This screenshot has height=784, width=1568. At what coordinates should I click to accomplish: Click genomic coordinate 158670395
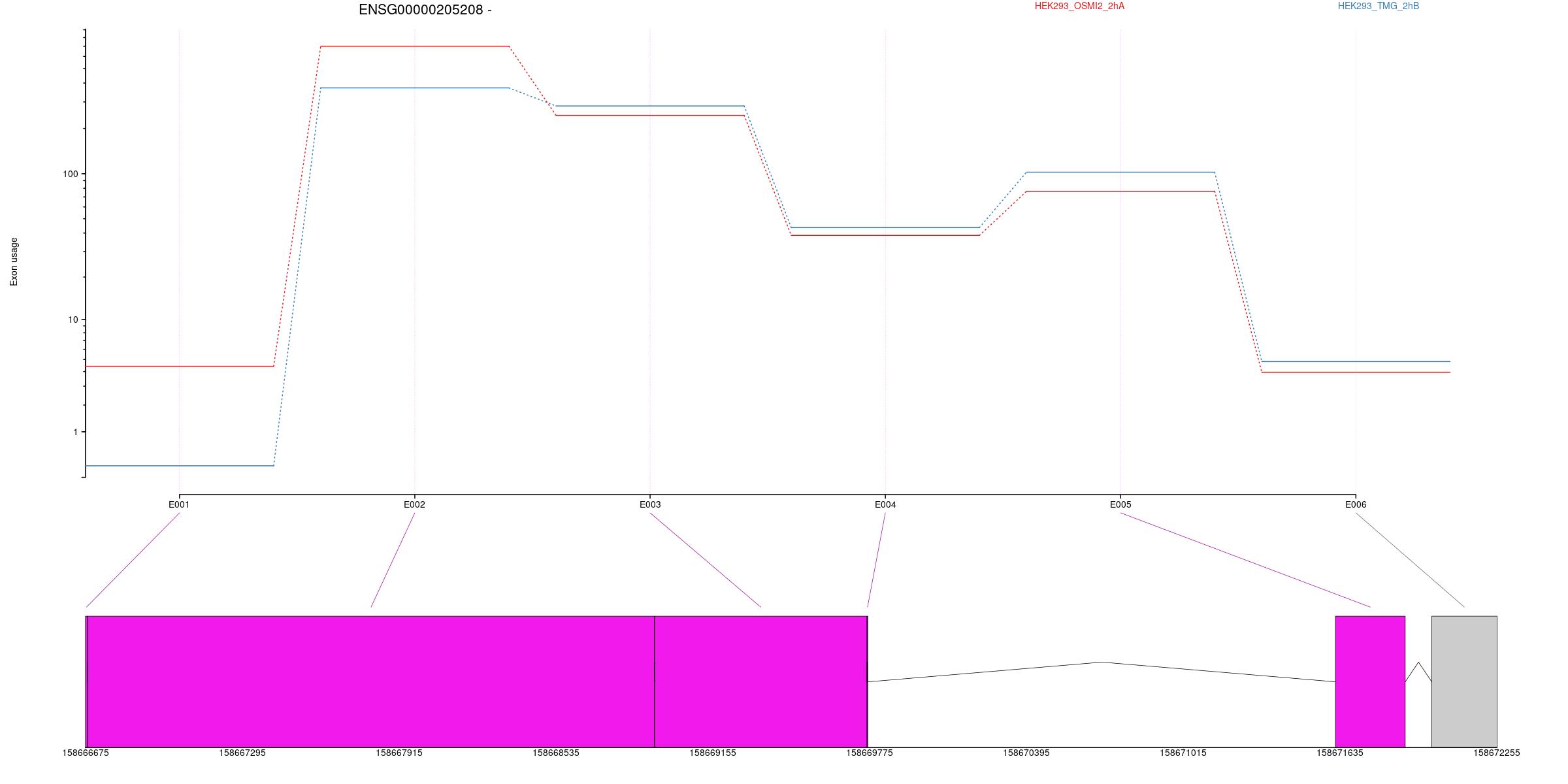click(x=1026, y=753)
